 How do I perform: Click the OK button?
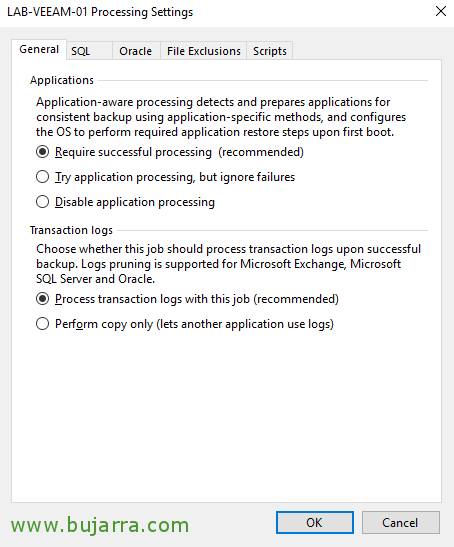coord(315,523)
